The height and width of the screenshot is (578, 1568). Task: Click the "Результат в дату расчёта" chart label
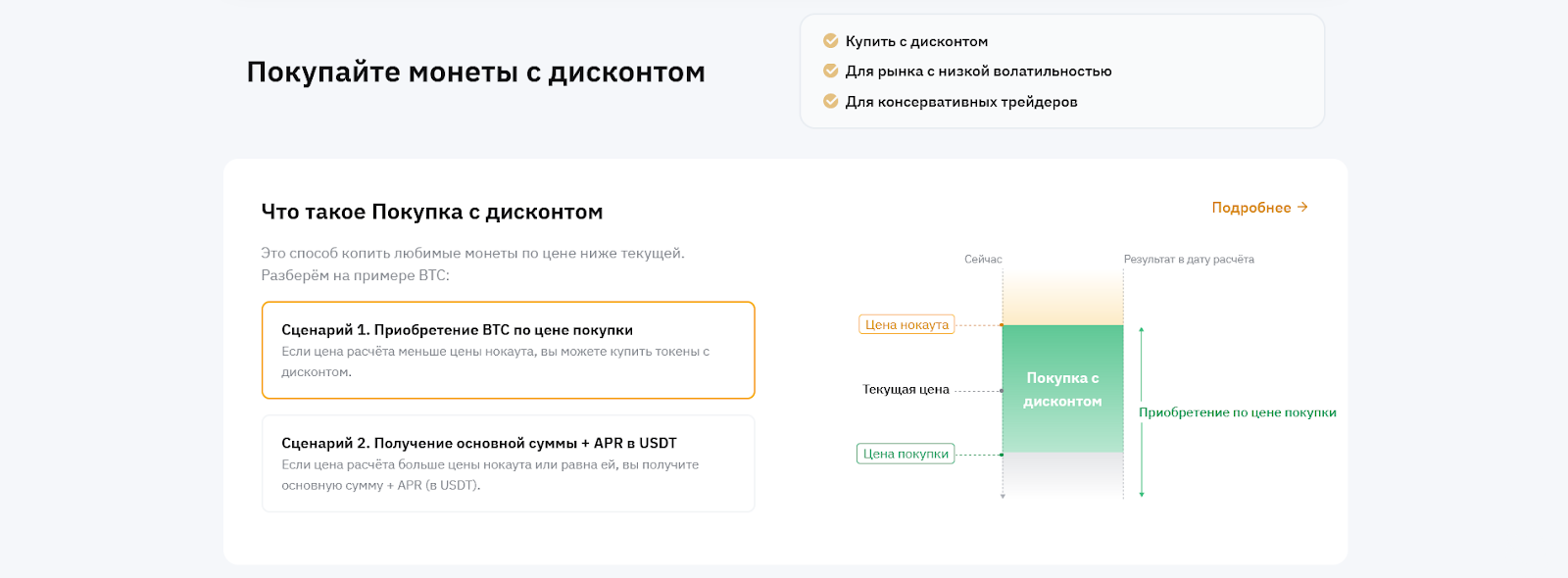pyautogui.click(x=1189, y=260)
